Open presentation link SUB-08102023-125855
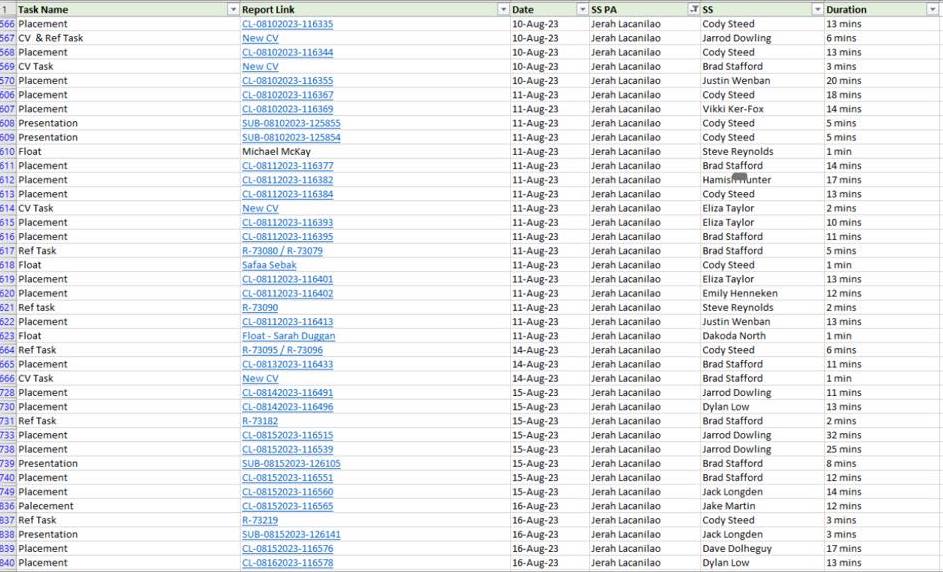The height and width of the screenshot is (572, 943). click(x=291, y=123)
